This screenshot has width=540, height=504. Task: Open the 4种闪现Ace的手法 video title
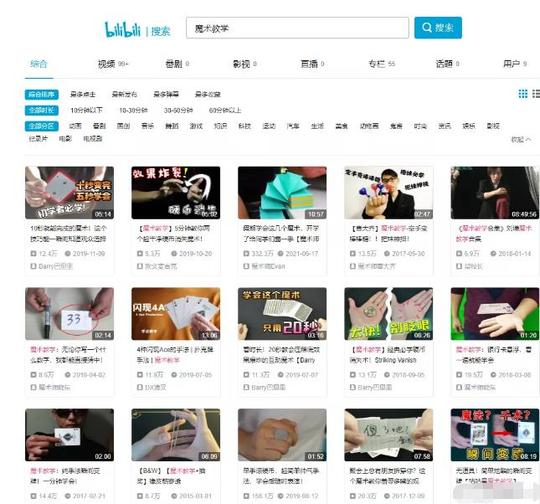click(x=175, y=354)
